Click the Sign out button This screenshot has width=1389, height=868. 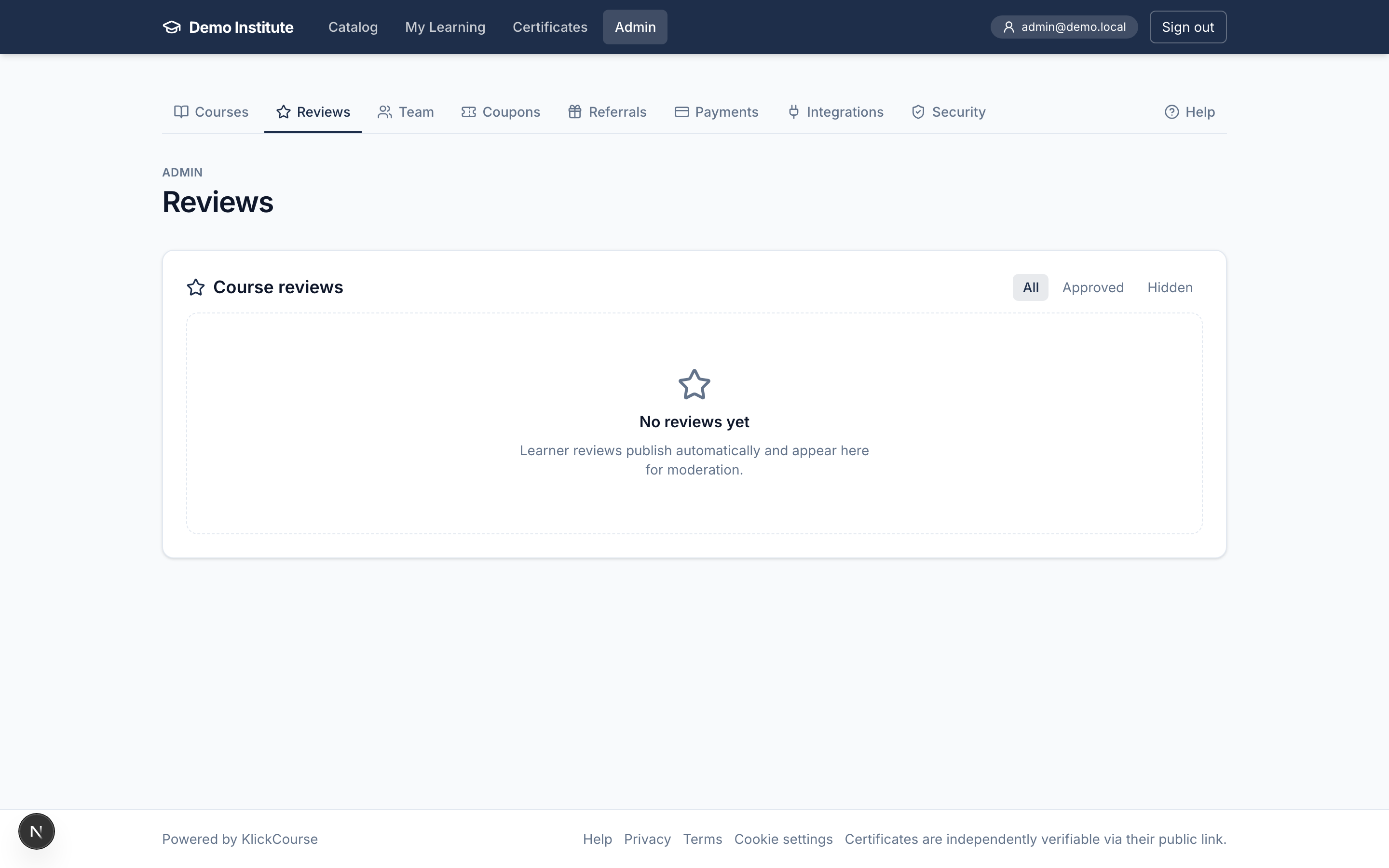click(1187, 27)
